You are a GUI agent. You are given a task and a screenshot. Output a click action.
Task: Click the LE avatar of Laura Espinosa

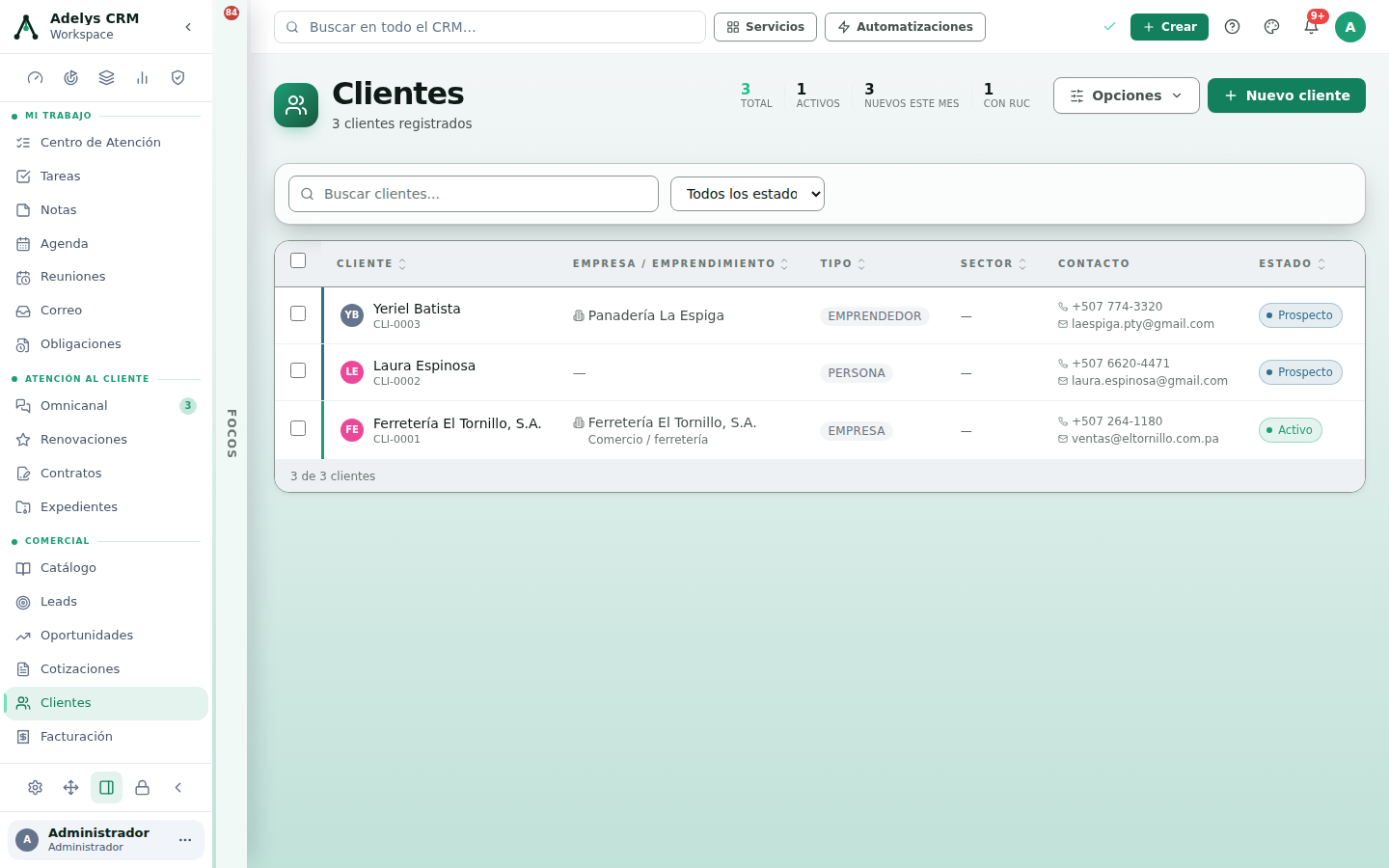point(352,372)
